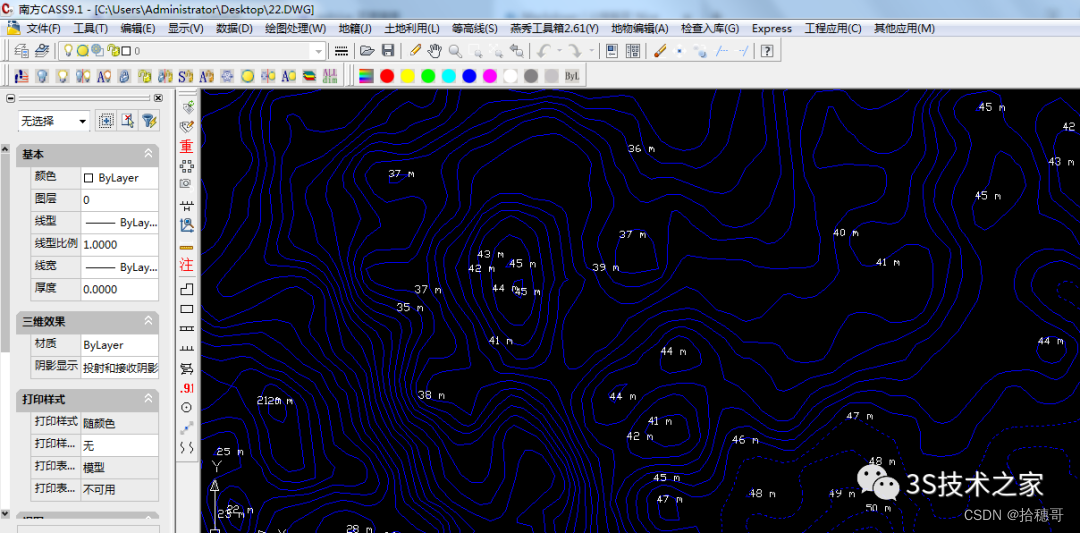
Task: Click the red 注 annotation tool icon
Action: pyautogui.click(x=187, y=264)
